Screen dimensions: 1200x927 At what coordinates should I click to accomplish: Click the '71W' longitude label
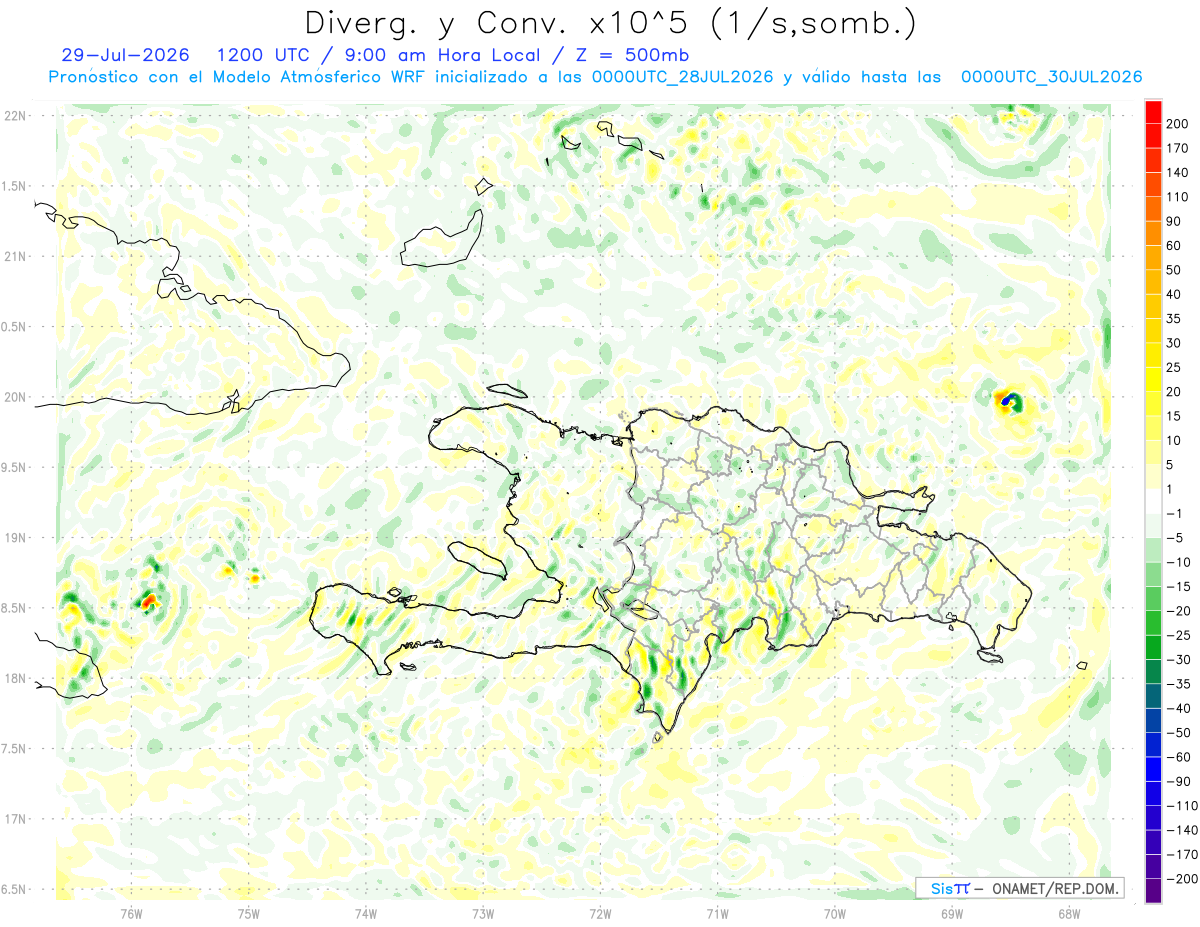[x=717, y=913]
